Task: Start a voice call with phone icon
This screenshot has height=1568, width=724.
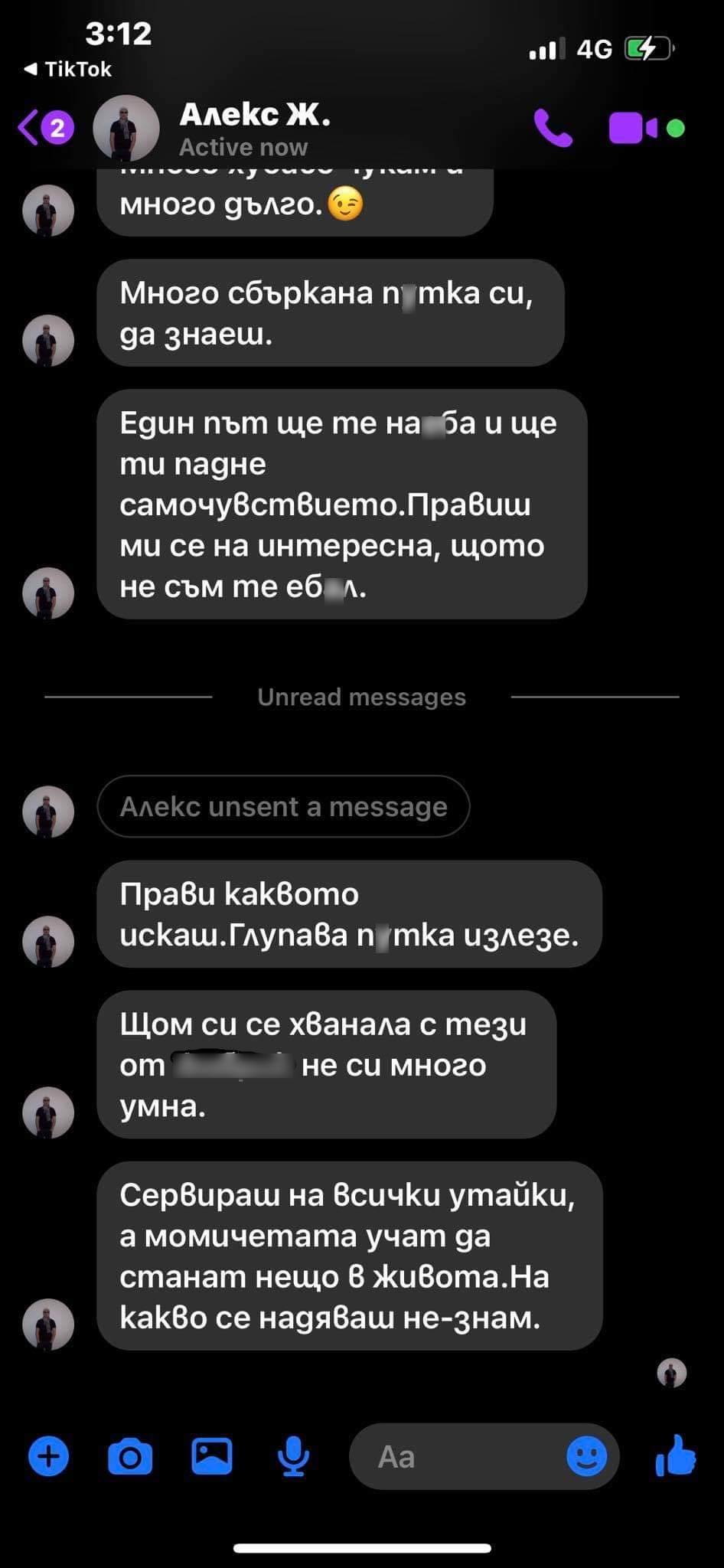Action: click(x=553, y=128)
